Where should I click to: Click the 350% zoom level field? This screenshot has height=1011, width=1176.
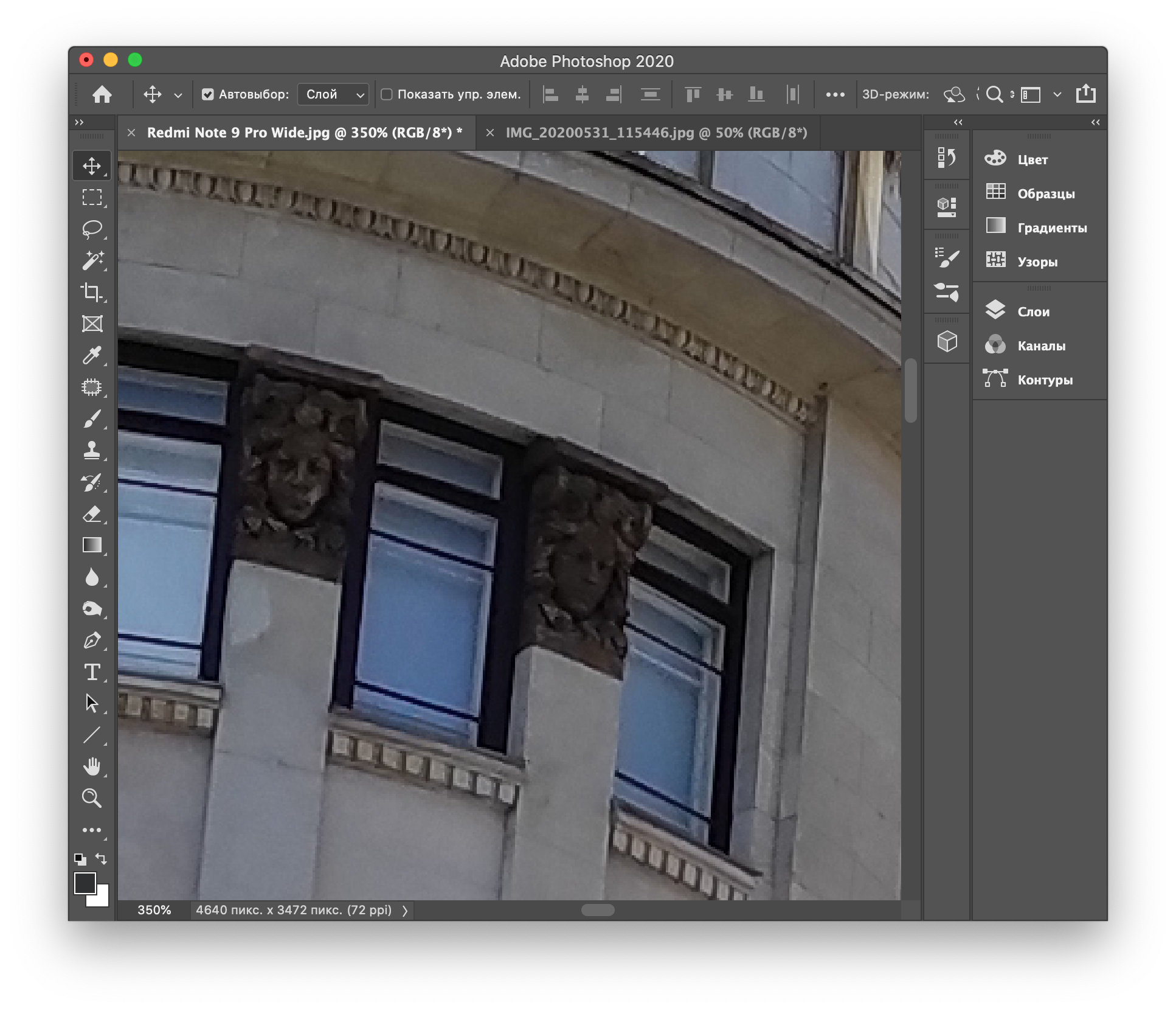(154, 910)
